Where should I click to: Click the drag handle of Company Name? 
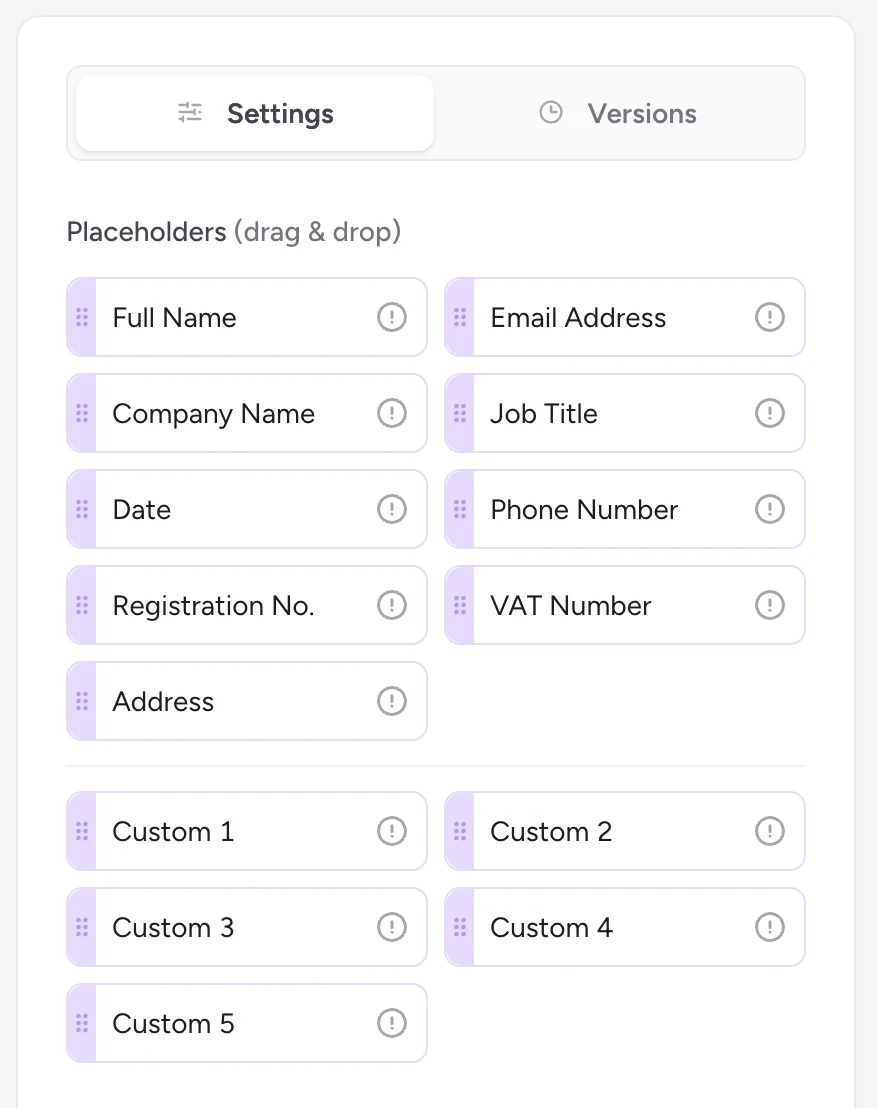pos(82,413)
